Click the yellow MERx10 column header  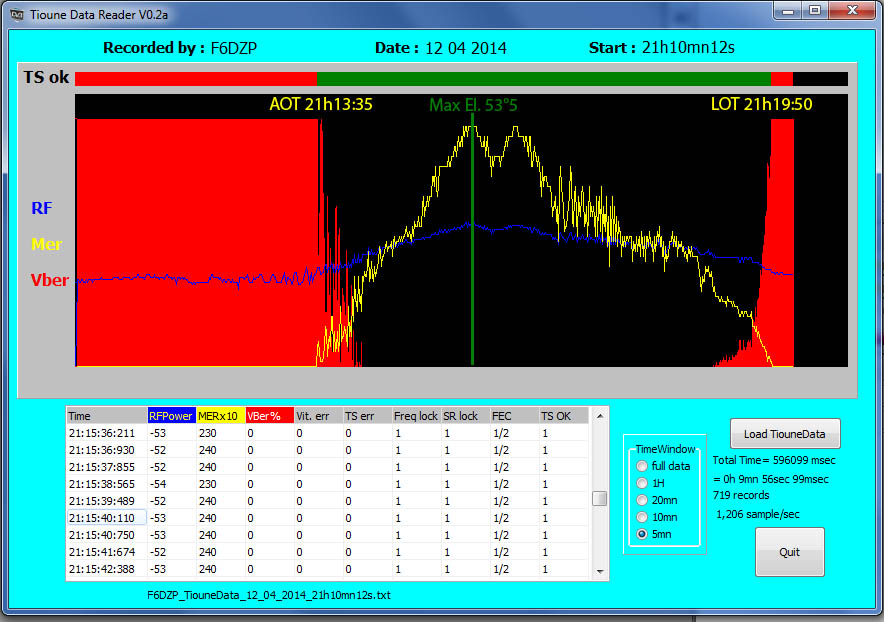(x=220, y=416)
